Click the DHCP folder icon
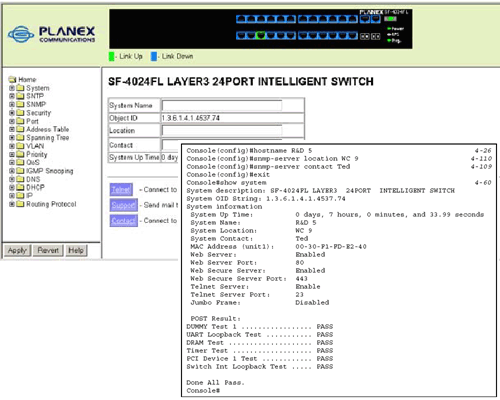The height and width of the screenshot is (400, 500). tap(20, 187)
